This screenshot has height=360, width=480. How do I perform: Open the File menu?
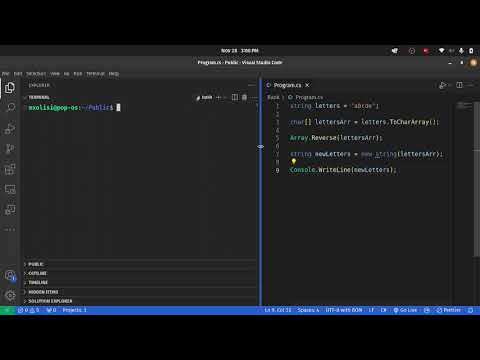5,74
